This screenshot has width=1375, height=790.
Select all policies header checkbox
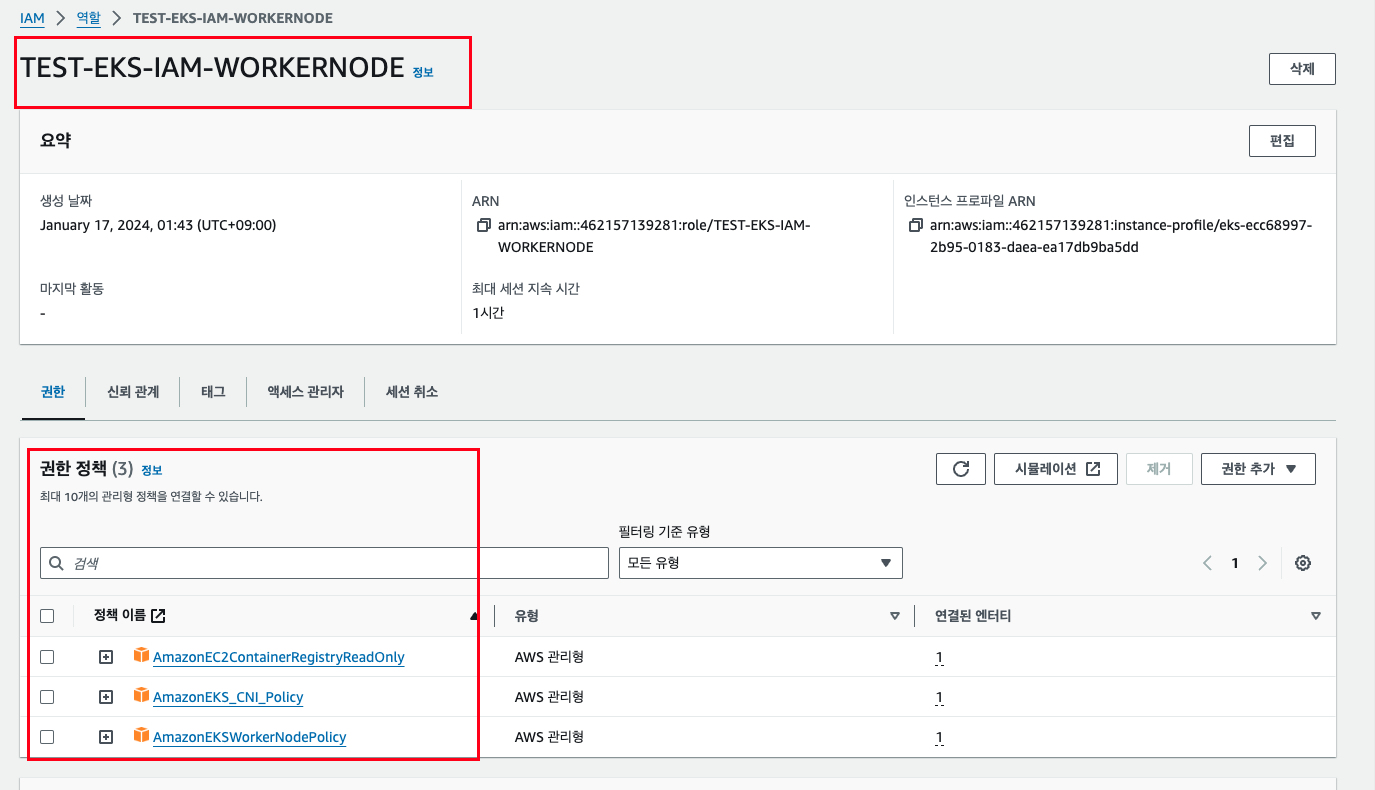click(47, 616)
